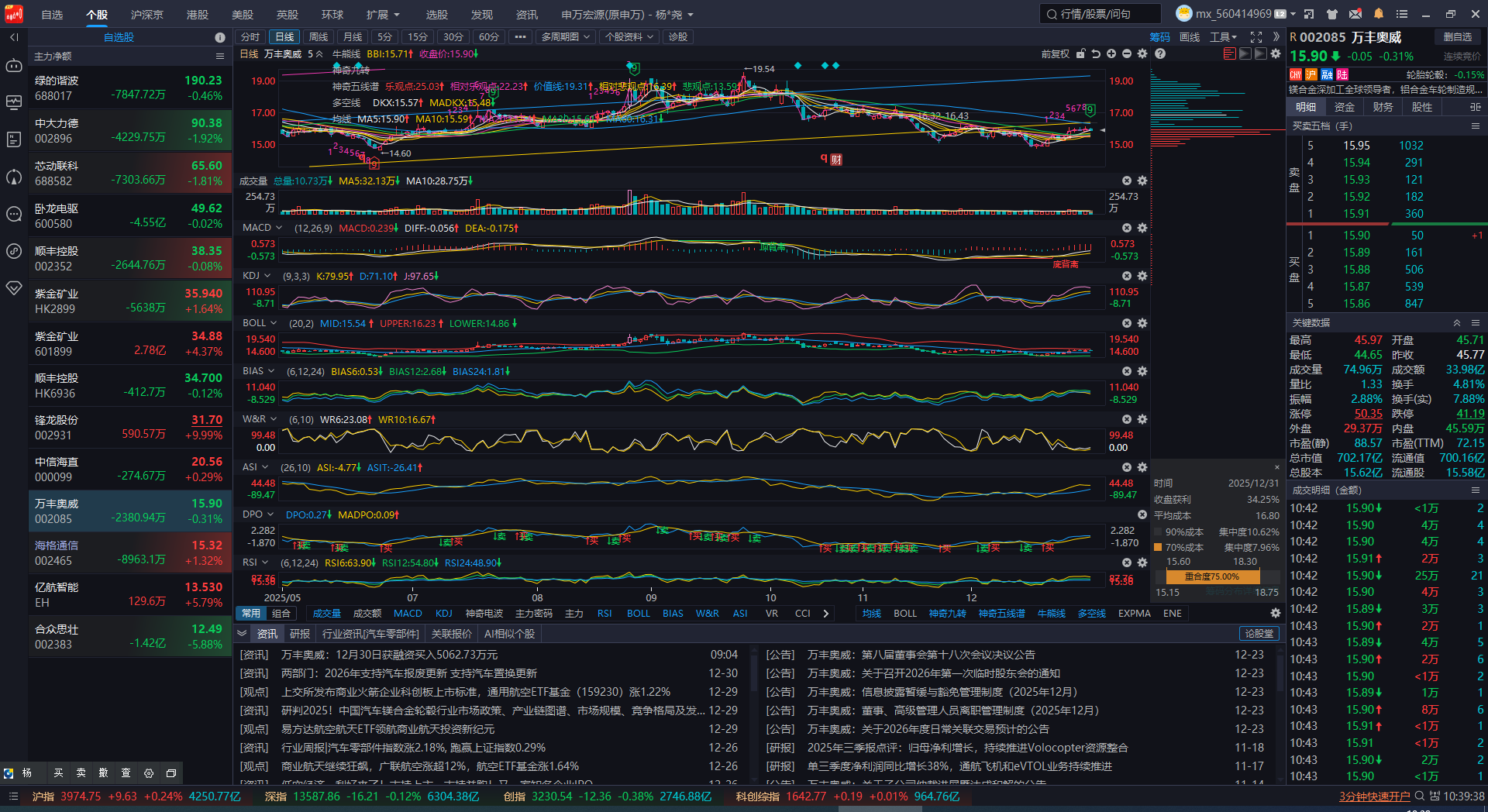Open the skin theme shirt icon

coord(1331,14)
